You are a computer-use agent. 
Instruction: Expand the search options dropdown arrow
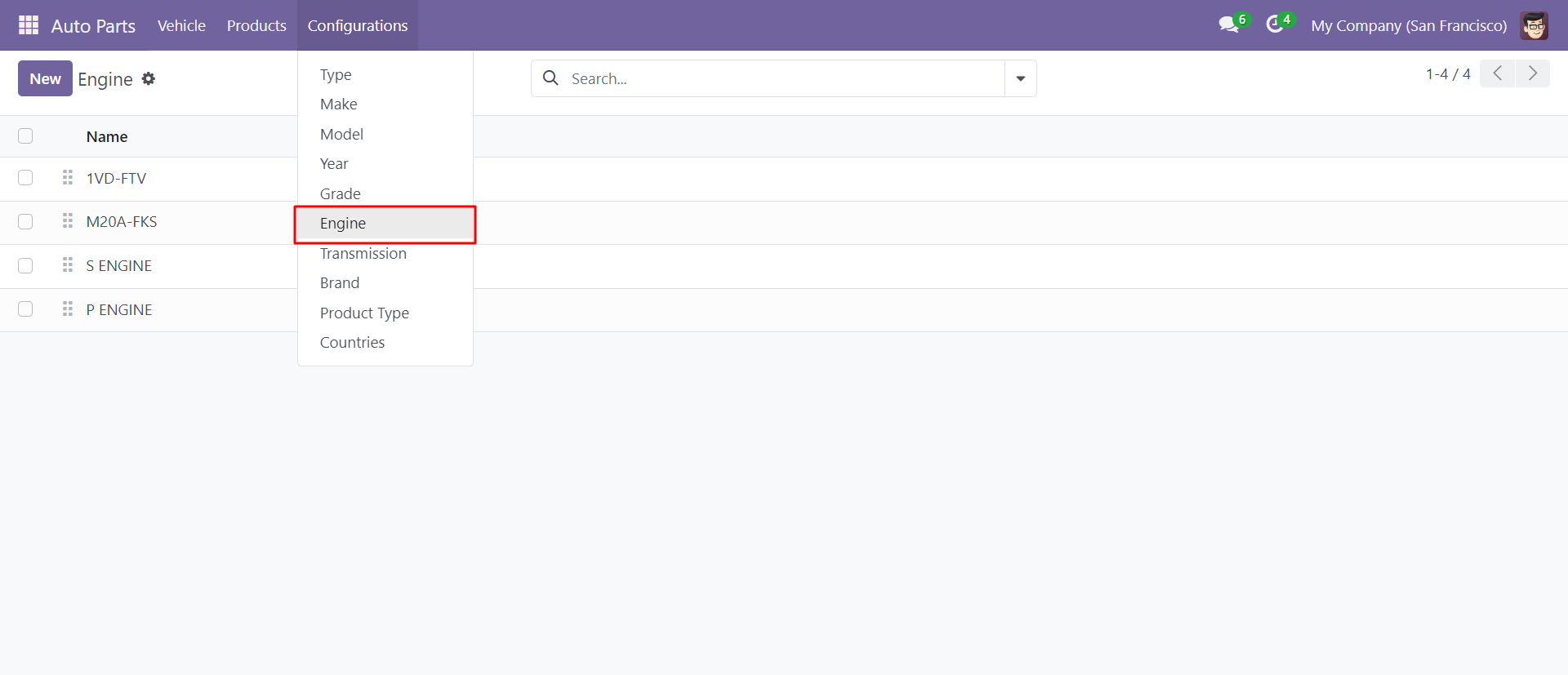(1021, 78)
